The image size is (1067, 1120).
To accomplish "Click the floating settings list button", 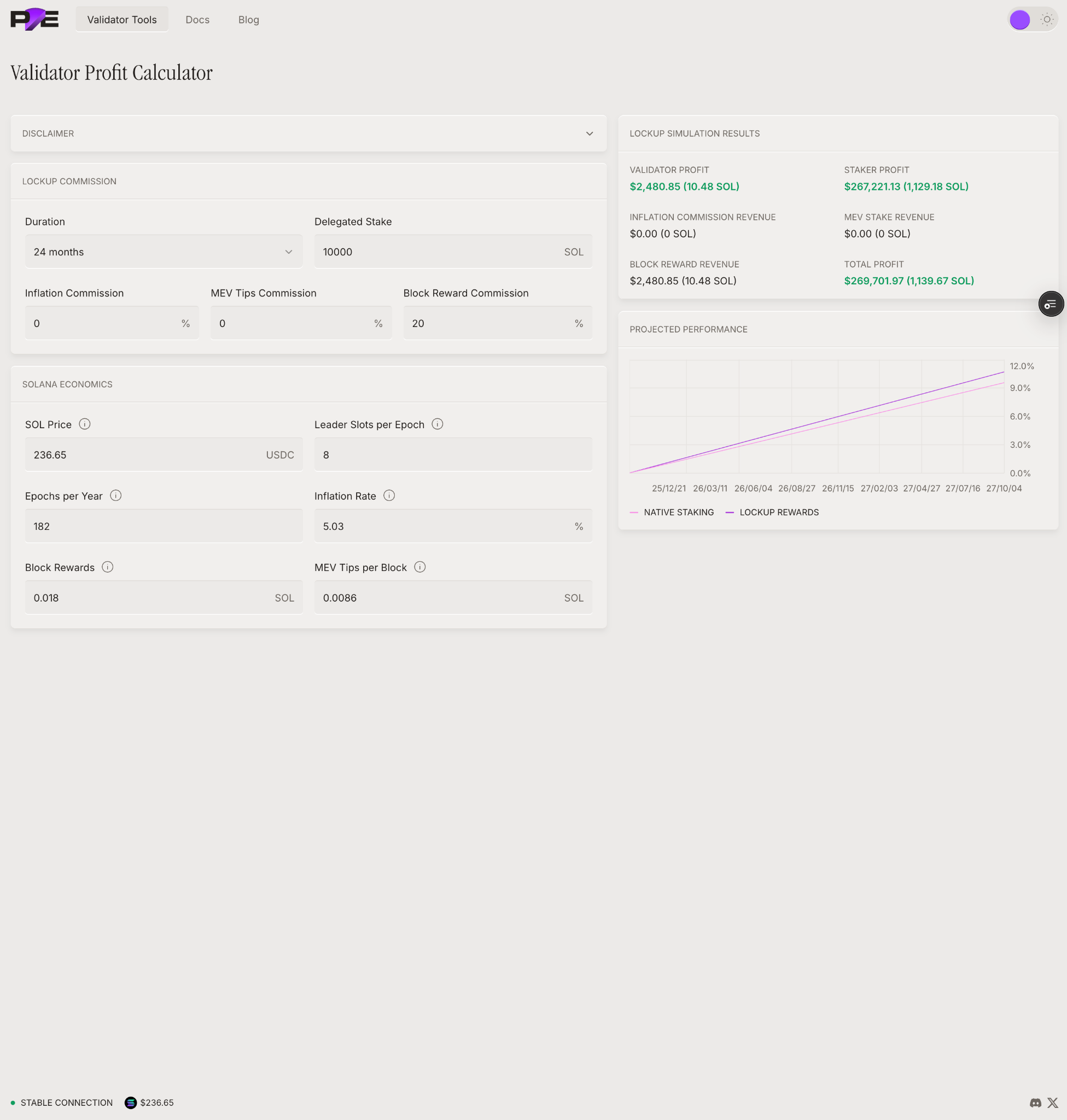I will pos(1051,304).
